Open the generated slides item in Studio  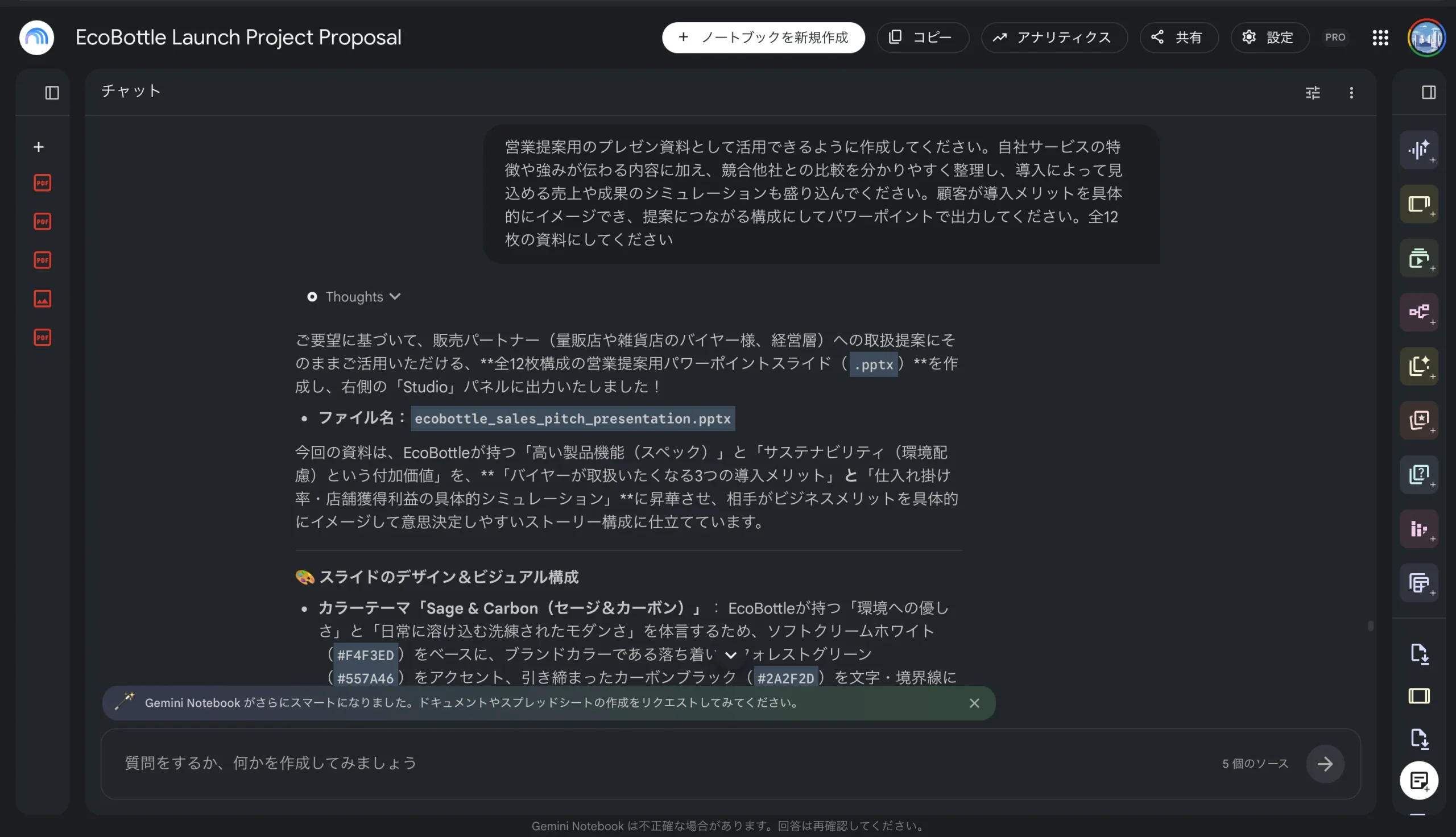point(1419,696)
